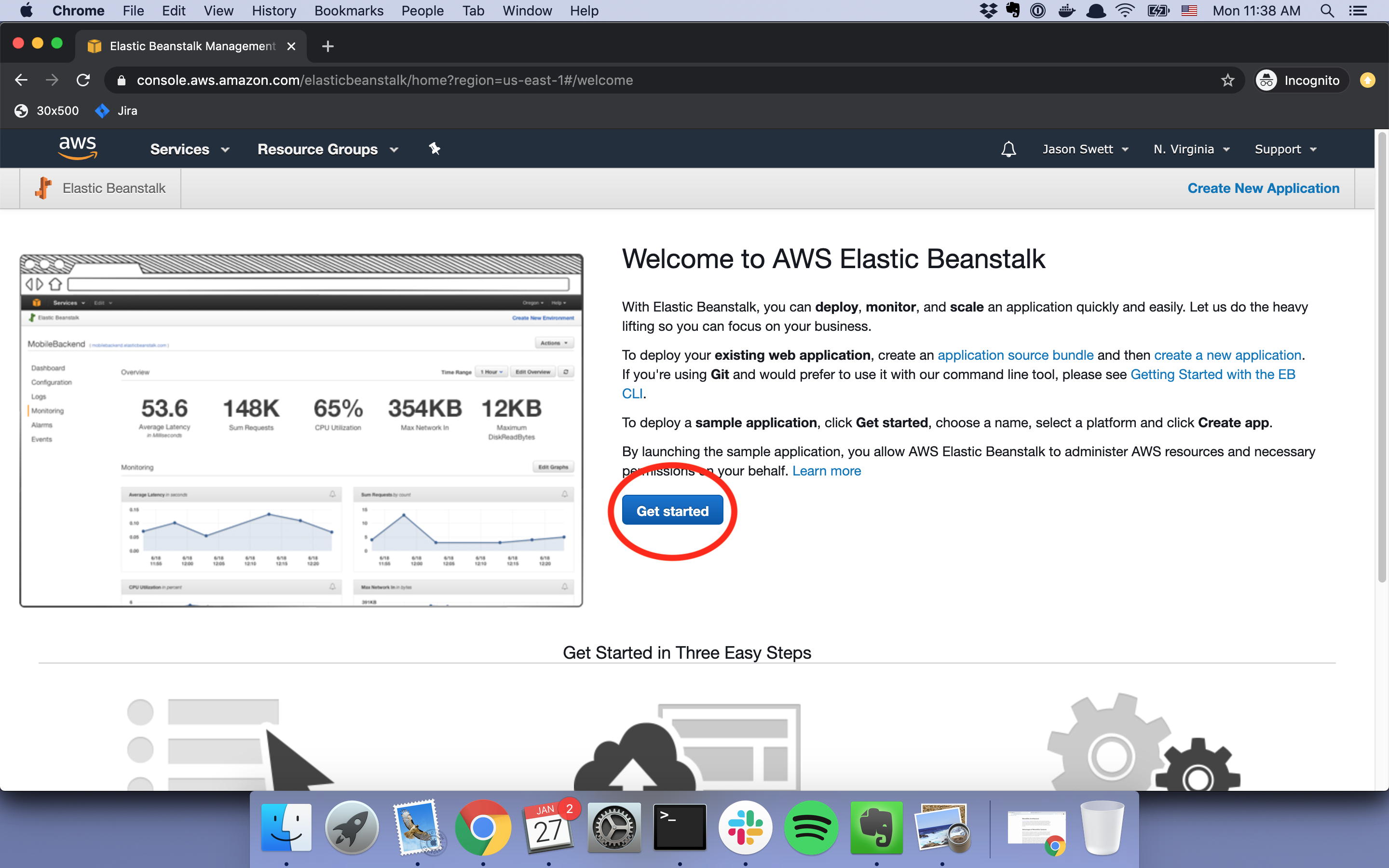Open Spotify from the Dock
Screen dimensions: 1389x868
tap(811, 827)
